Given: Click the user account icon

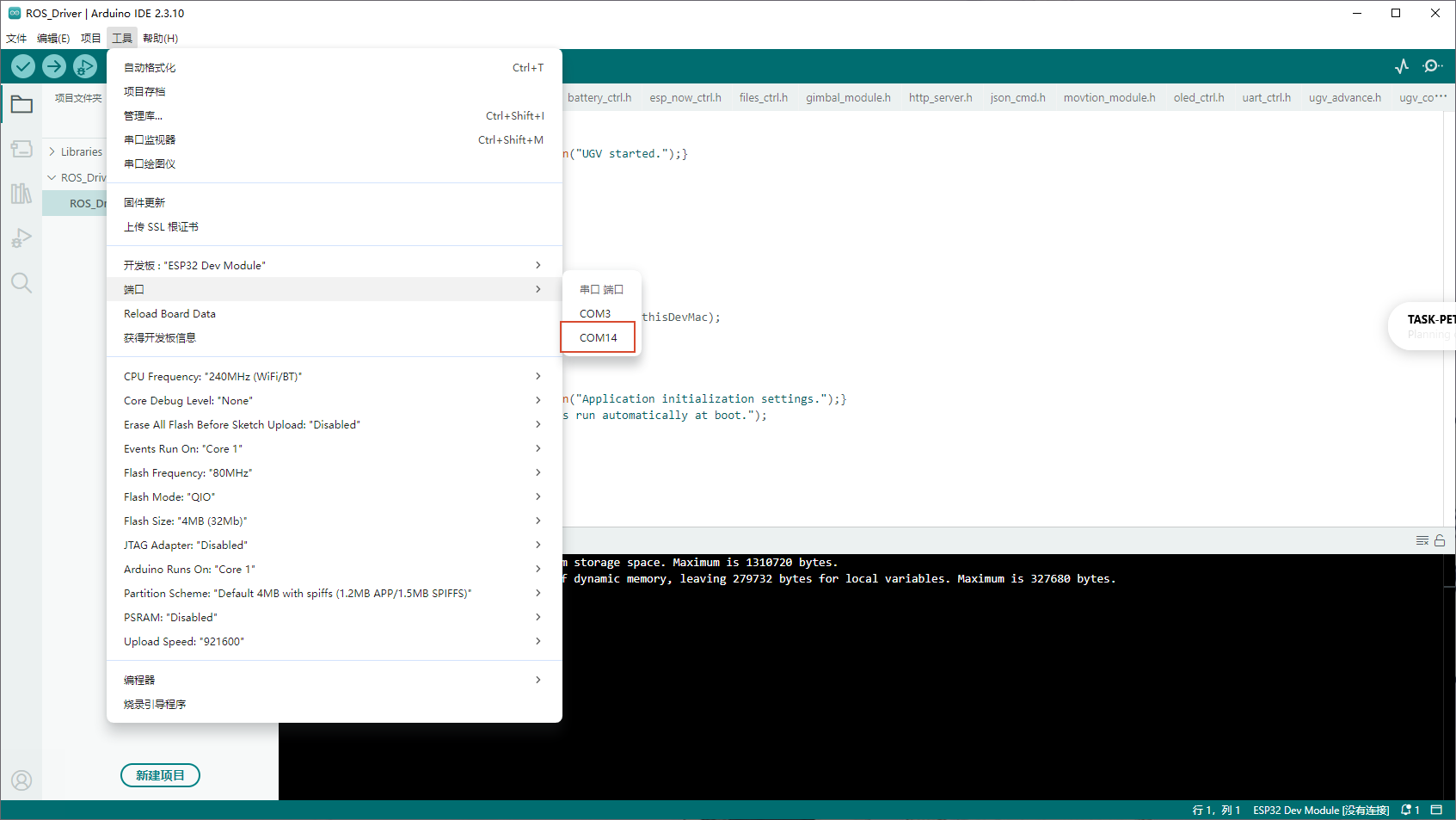Looking at the screenshot, I should [x=22, y=780].
